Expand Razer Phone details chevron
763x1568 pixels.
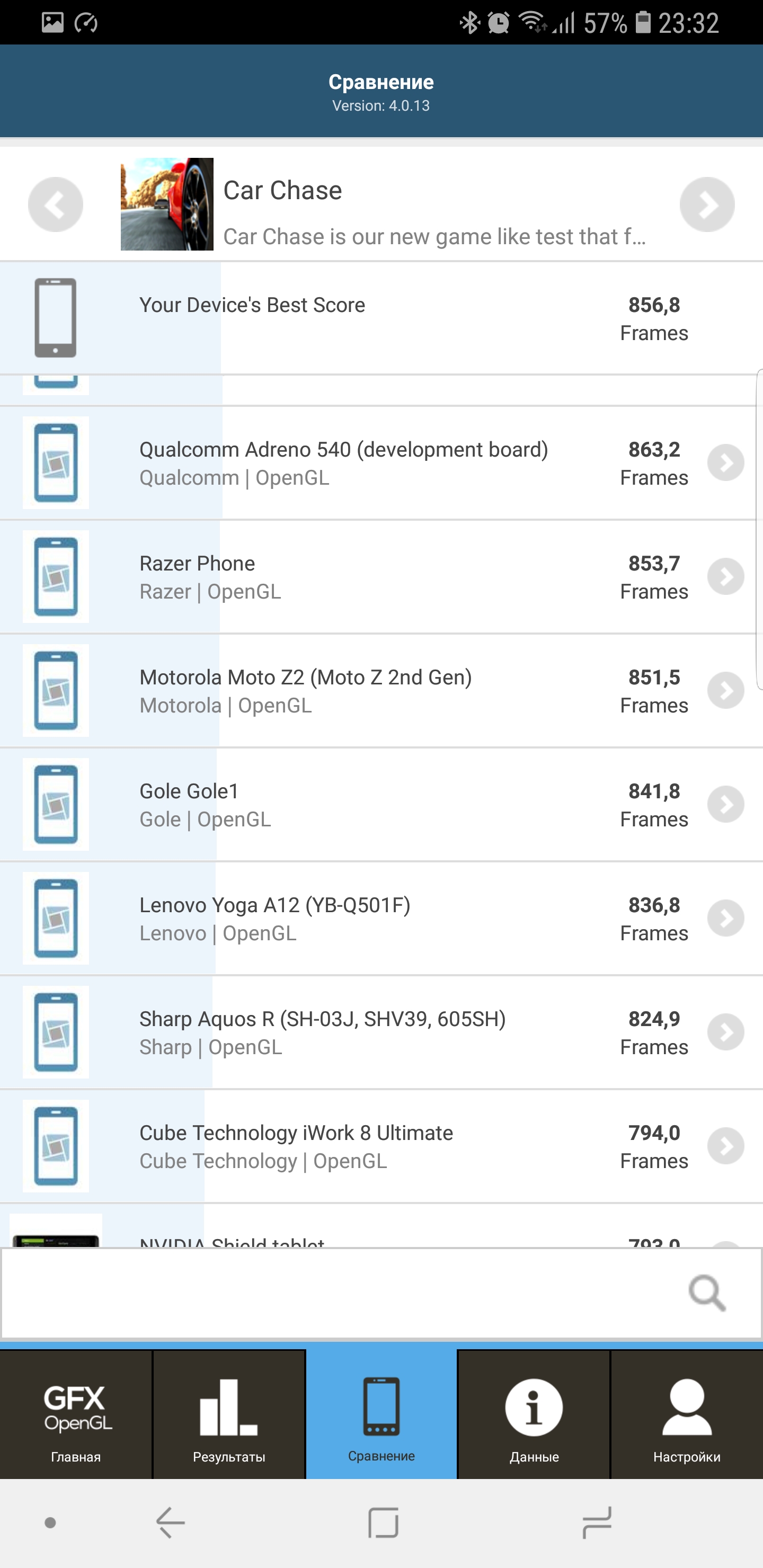tap(725, 576)
